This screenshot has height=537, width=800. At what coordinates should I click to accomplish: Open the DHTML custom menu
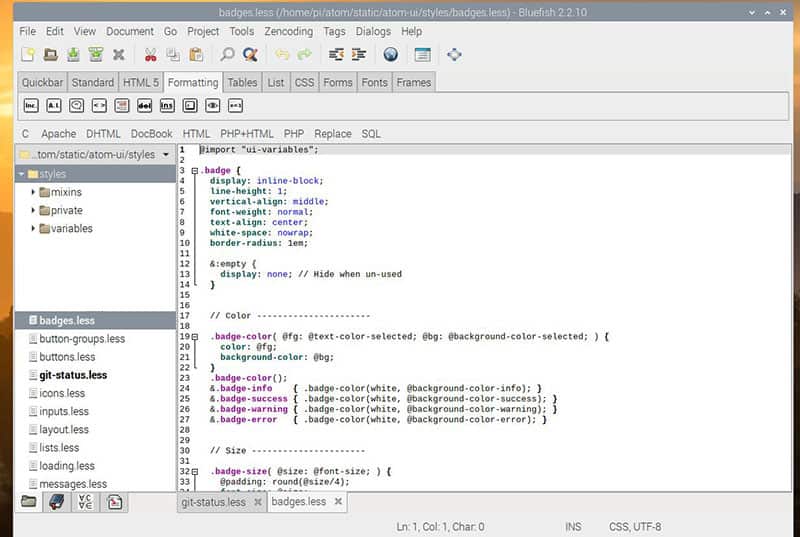pyautogui.click(x=103, y=134)
